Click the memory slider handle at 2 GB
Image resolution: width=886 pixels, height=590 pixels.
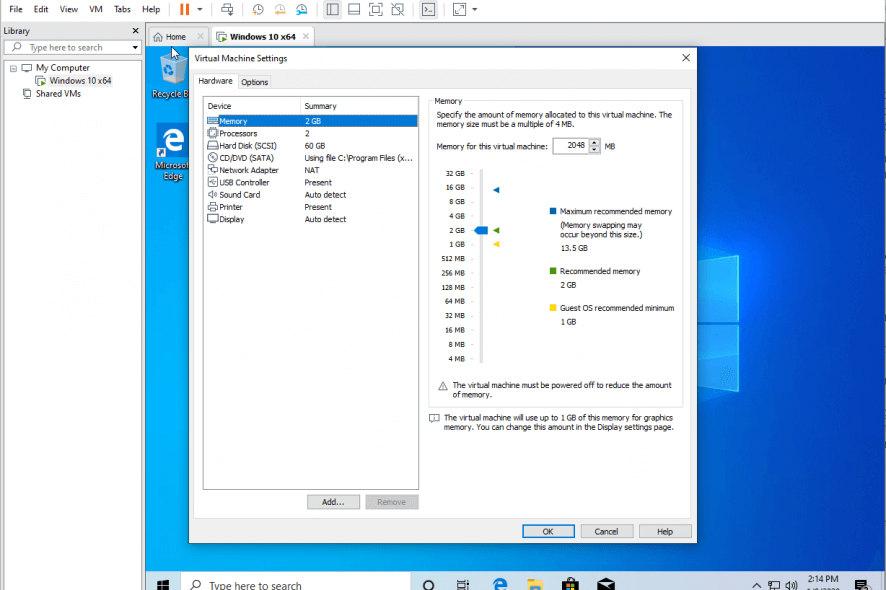(481, 231)
